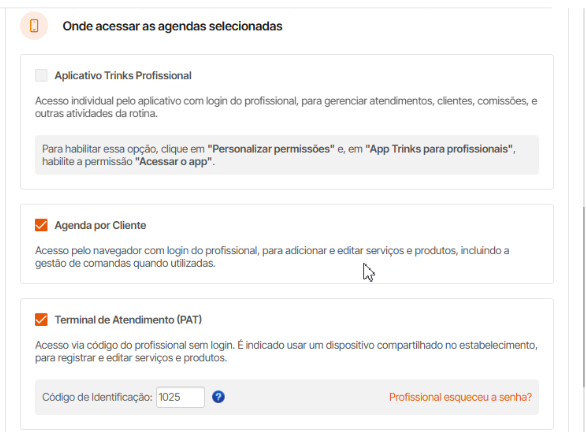
Task: Click the Agenda por Cliente label text
Action: click(100, 225)
